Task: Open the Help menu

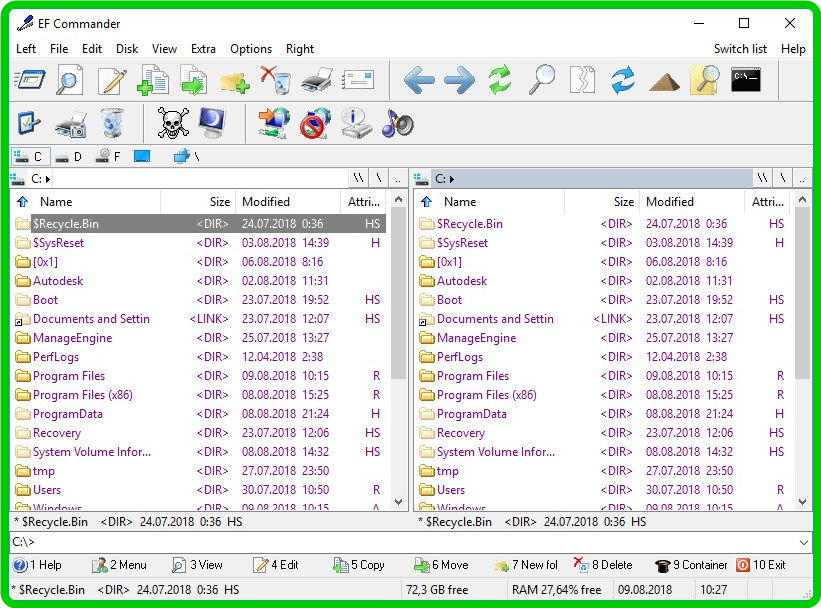Action: 793,49
